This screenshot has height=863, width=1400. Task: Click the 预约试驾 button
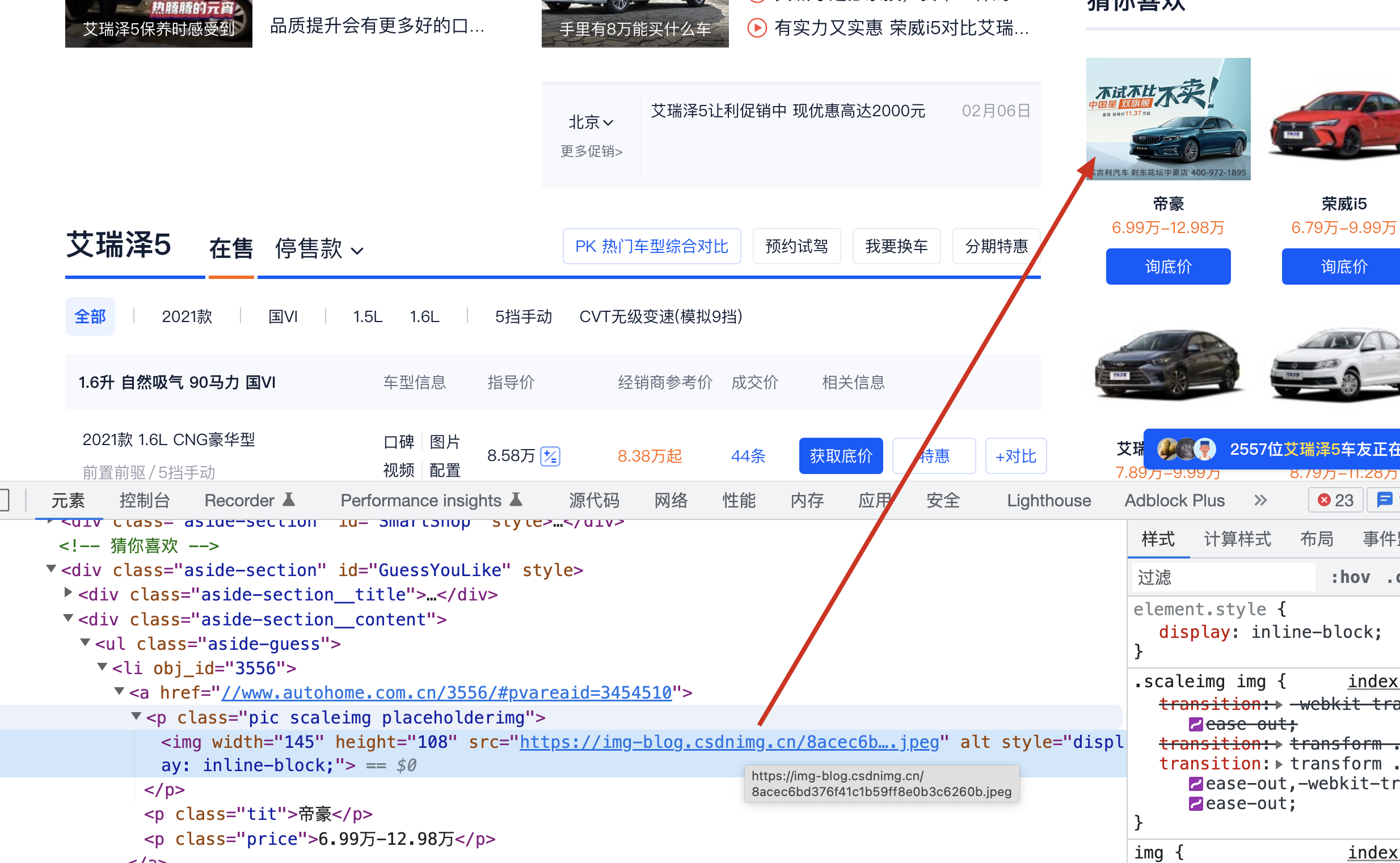tap(796, 246)
